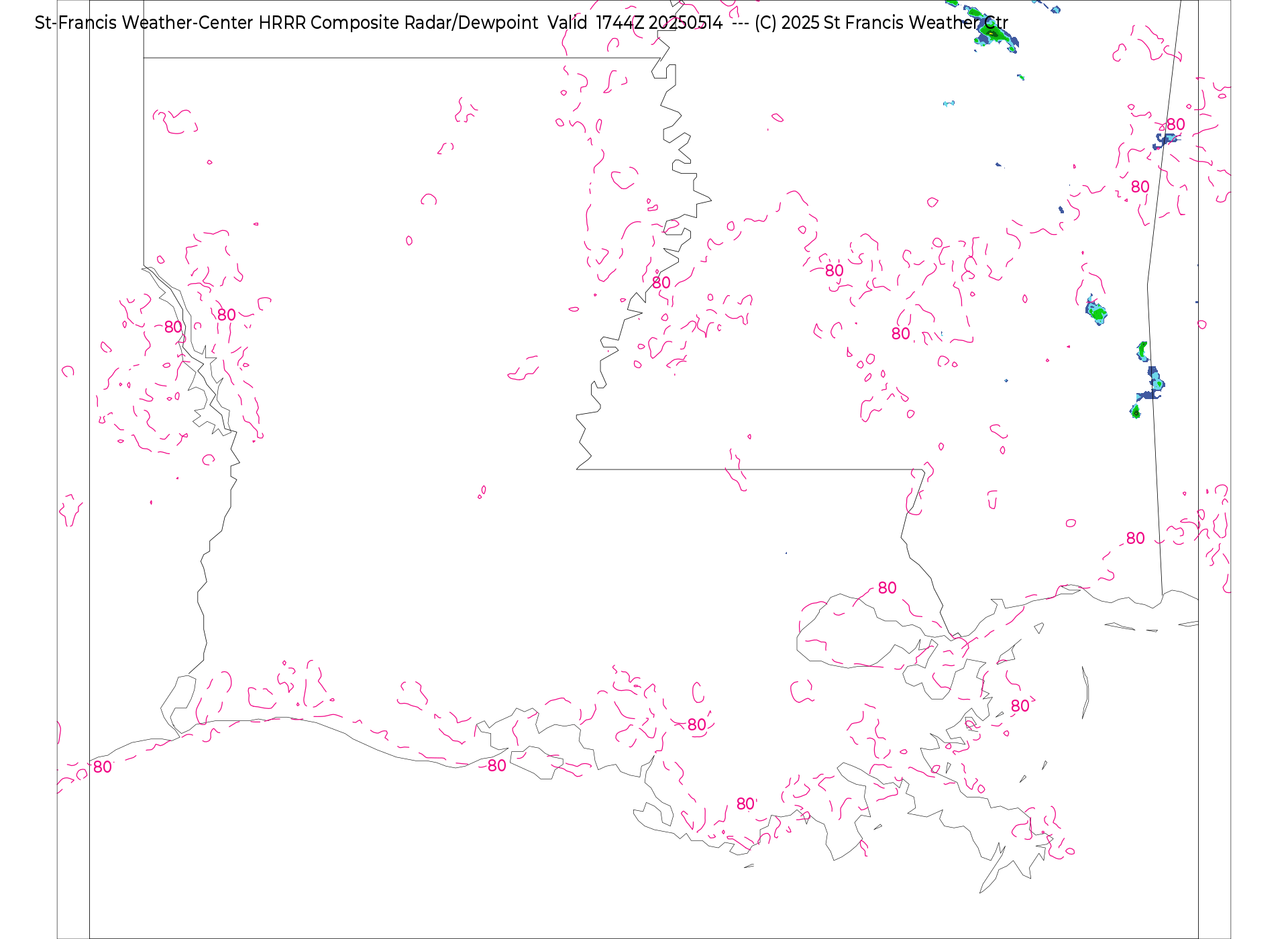This screenshot has width=1288, height=939.
Task: Click the title text "HRRR Composite Radar/Dewpoint"
Action: coord(398,23)
